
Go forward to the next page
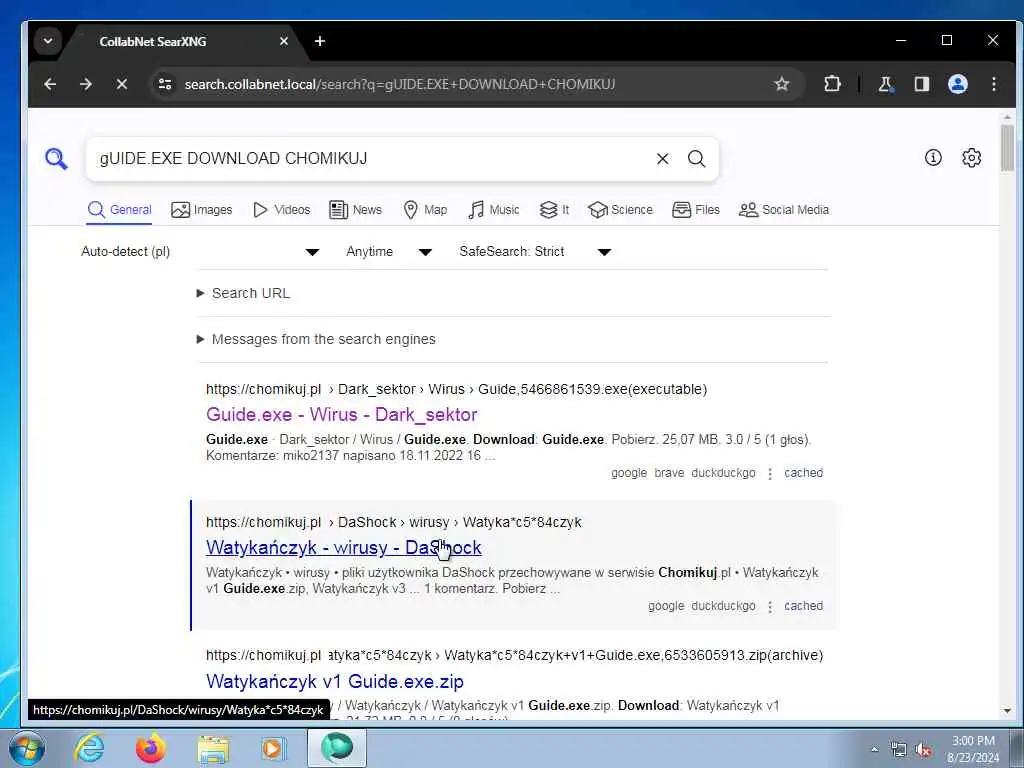(x=86, y=84)
